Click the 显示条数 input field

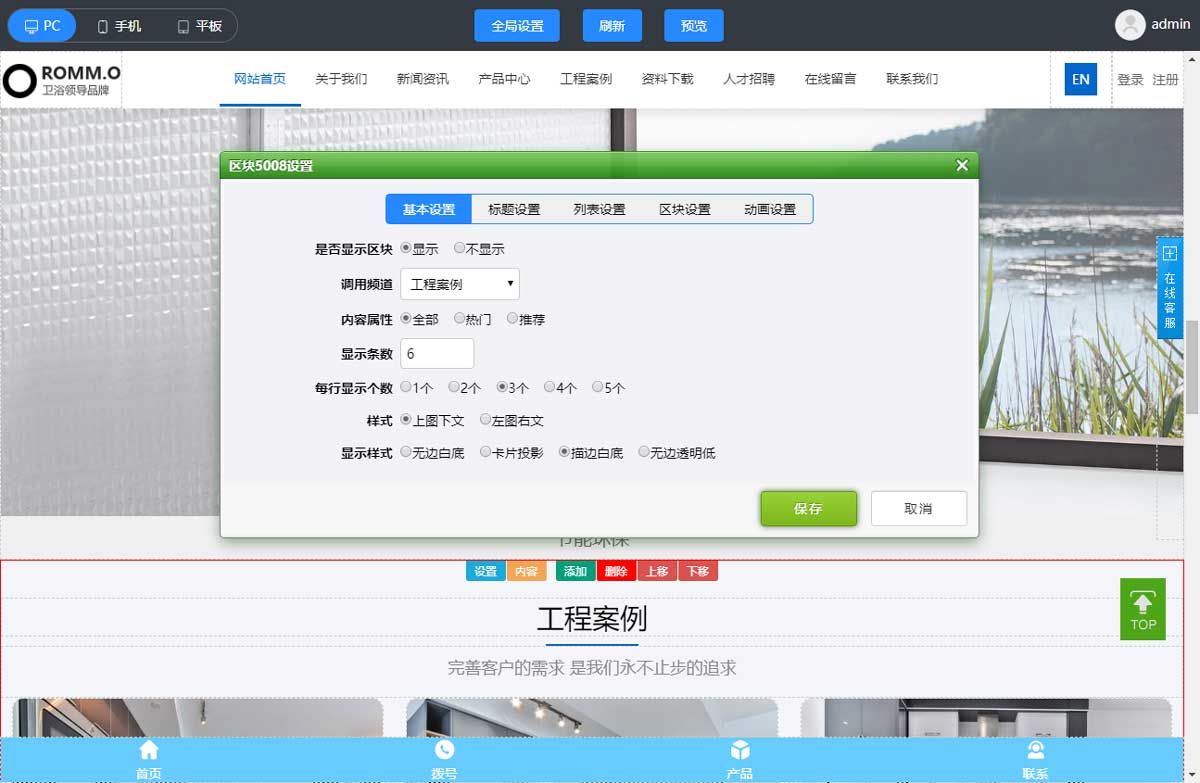click(437, 353)
